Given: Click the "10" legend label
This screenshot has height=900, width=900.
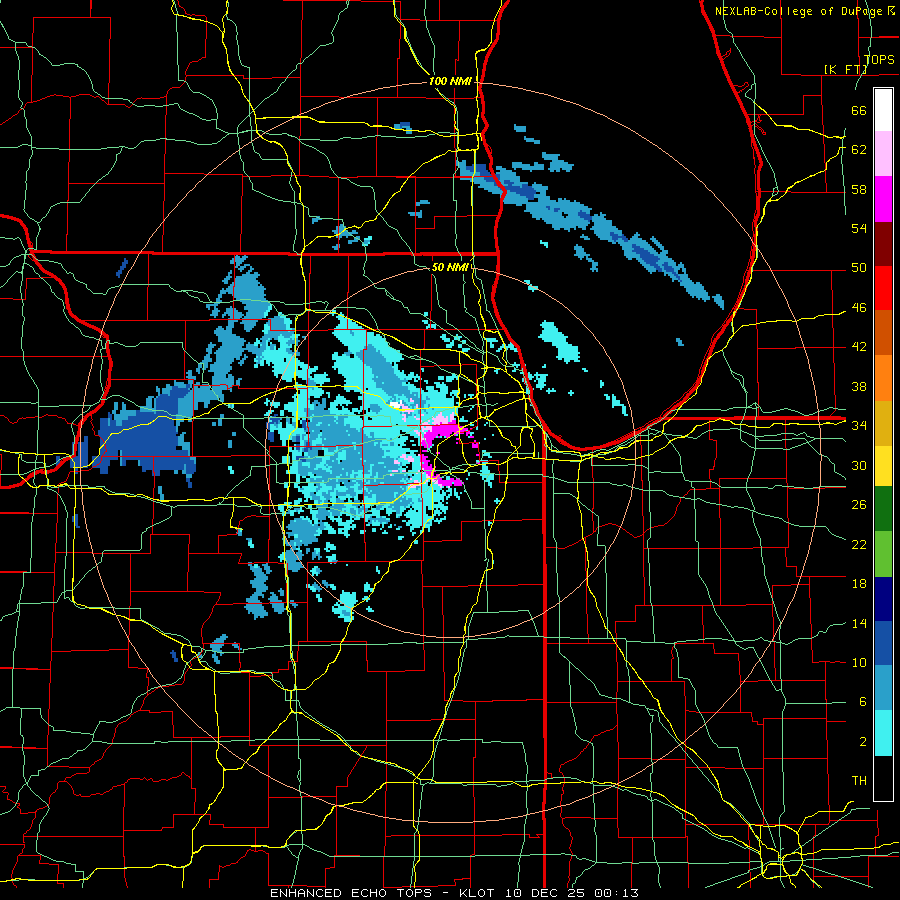Looking at the screenshot, I should pos(859,662).
